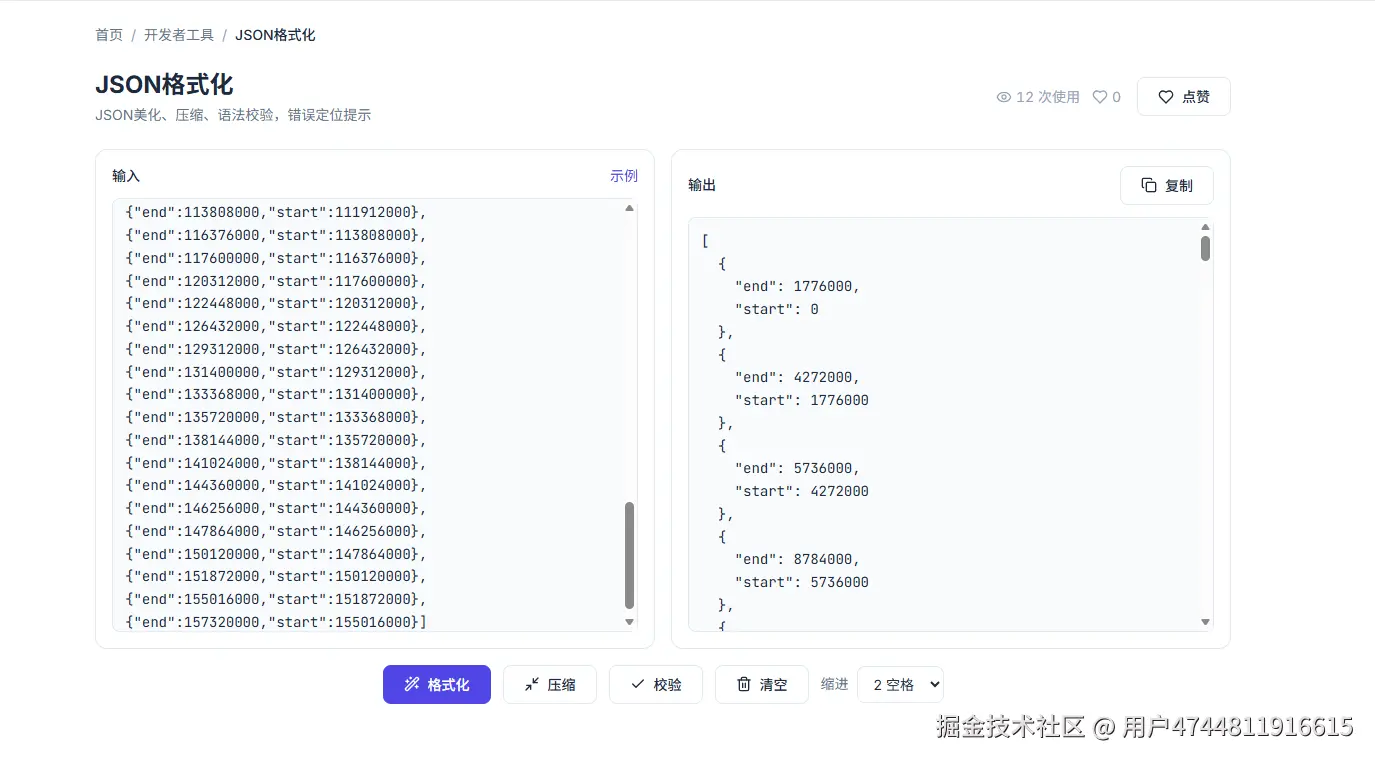Screen dimensions: 1375x762
Task: Go to 首页 breadcrumb link
Action: pyautogui.click(x=109, y=35)
